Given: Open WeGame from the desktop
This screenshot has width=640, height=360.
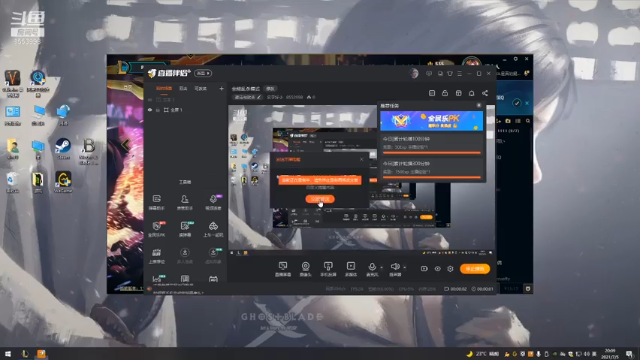Looking at the screenshot, I should tap(63, 182).
